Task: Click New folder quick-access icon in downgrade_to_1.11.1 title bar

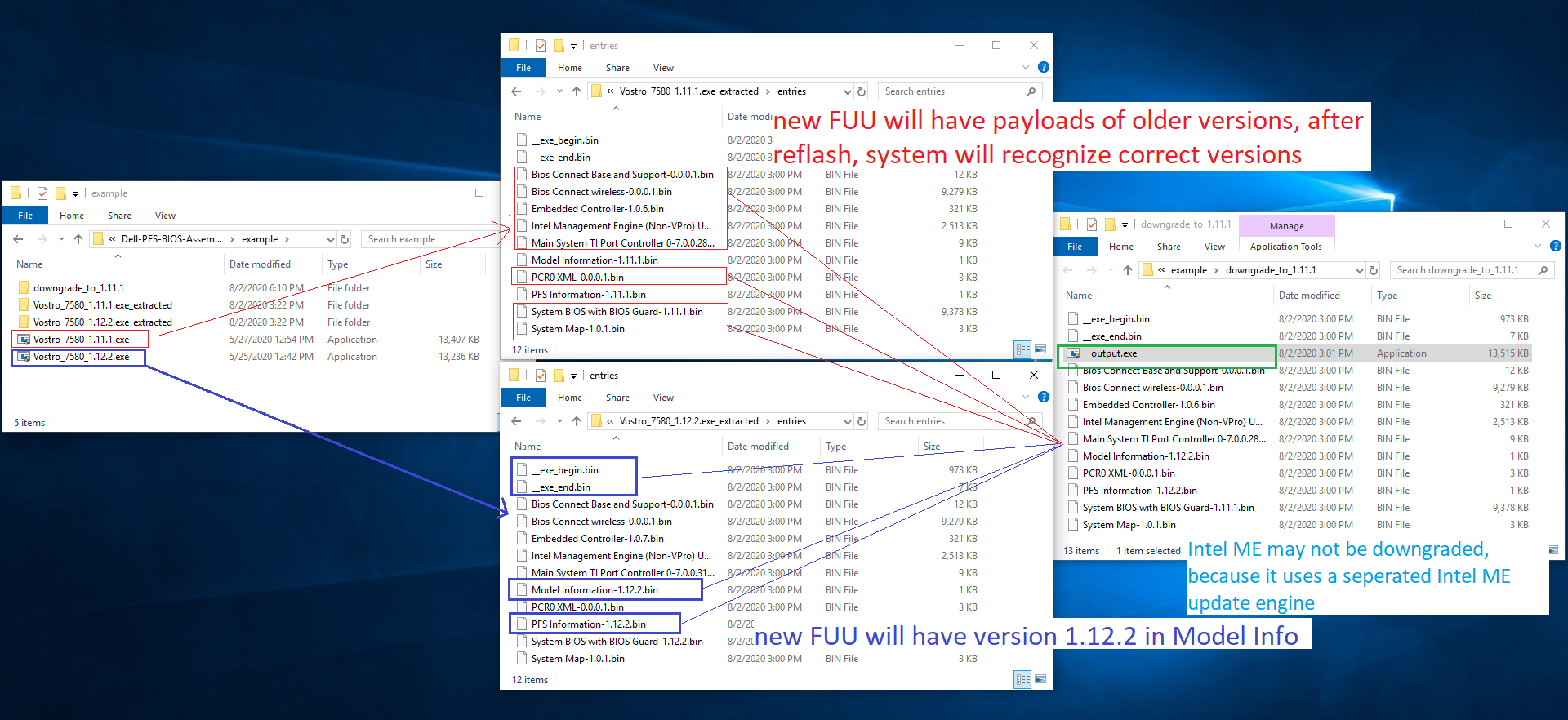Action: pyautogui.click(x=1110, y=224)
